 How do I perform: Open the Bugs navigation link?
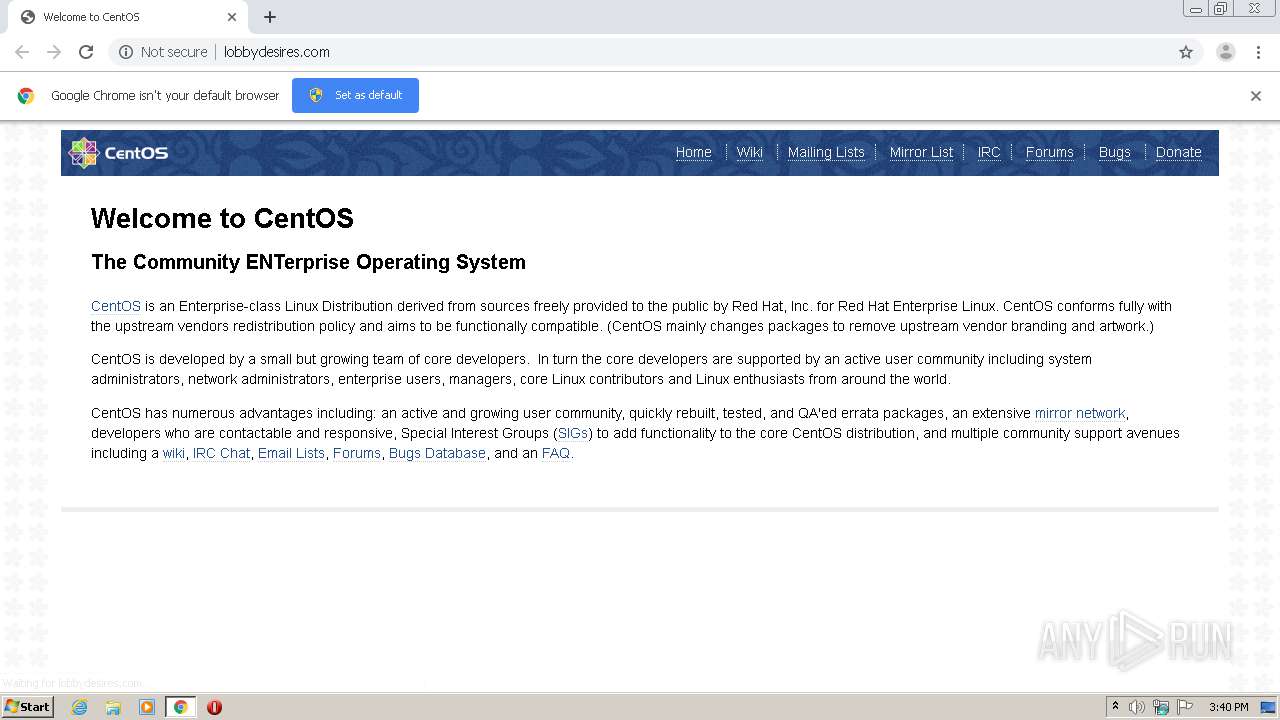click(x=1115, y=152)
